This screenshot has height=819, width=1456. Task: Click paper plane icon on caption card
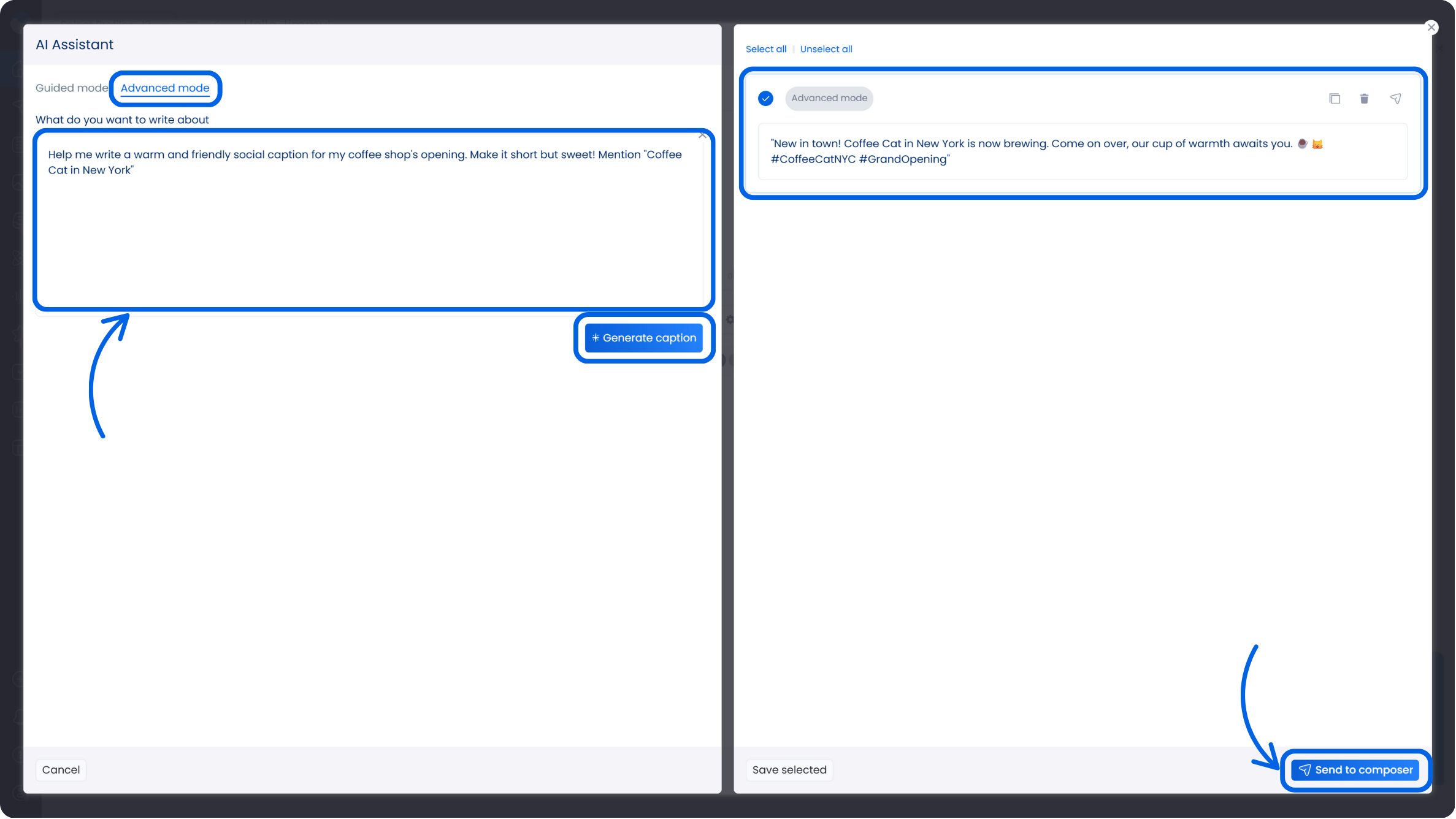[x=1396, y=99]
